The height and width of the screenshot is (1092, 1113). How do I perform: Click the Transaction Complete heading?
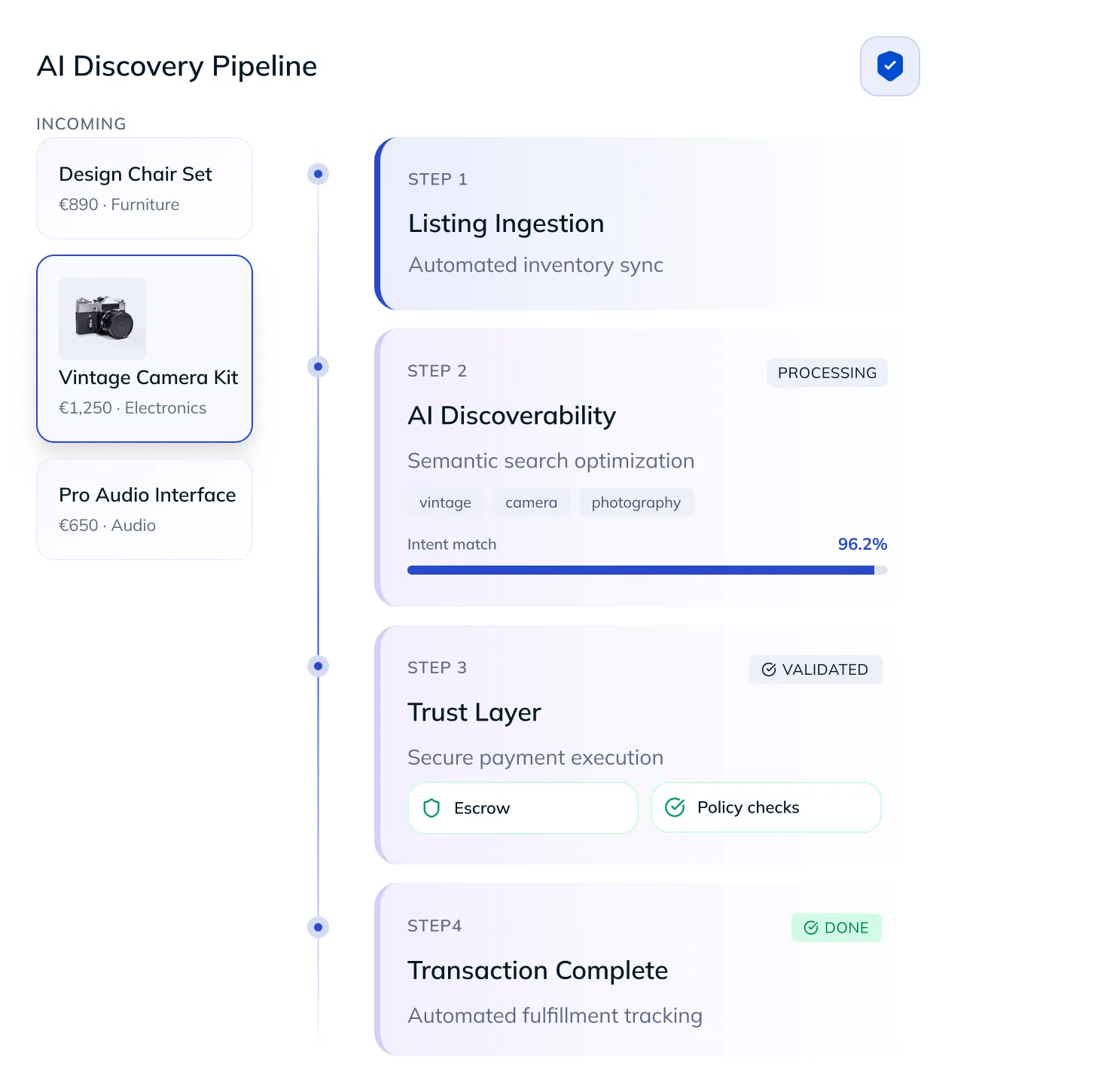[x=538, y=971]
